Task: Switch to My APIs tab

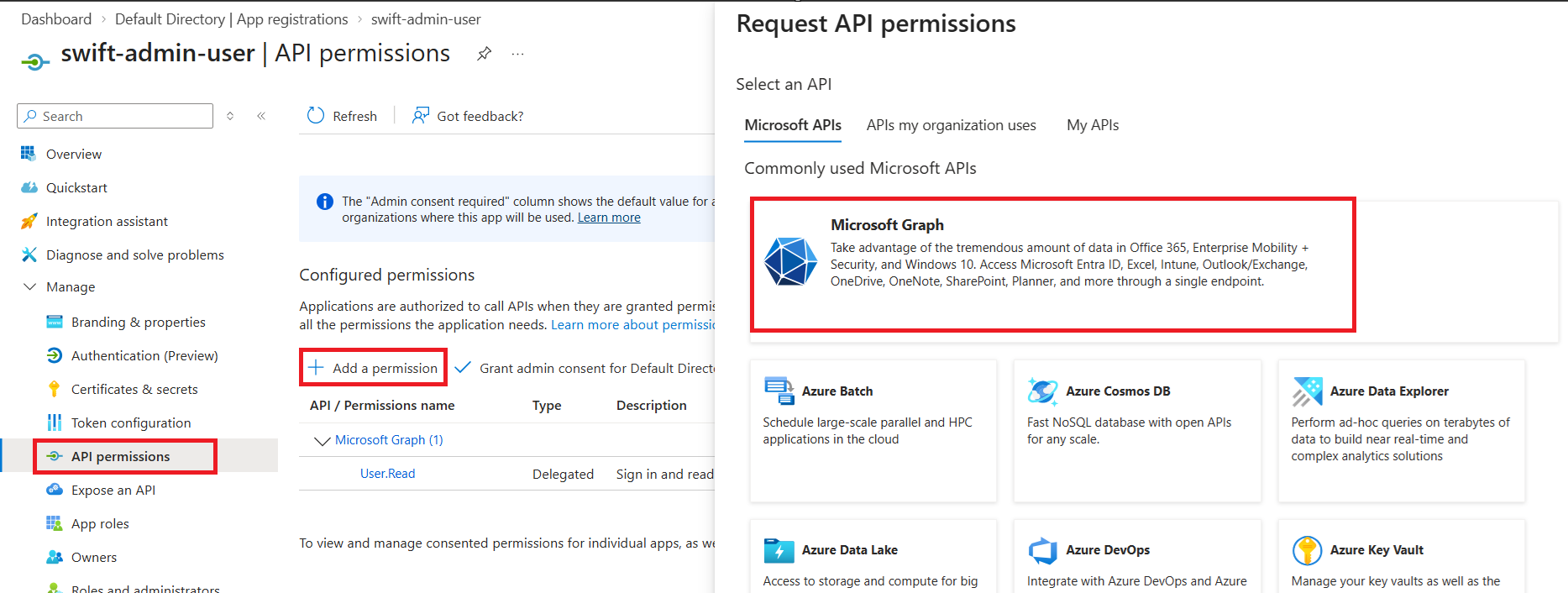Action: coord(1093,125)
